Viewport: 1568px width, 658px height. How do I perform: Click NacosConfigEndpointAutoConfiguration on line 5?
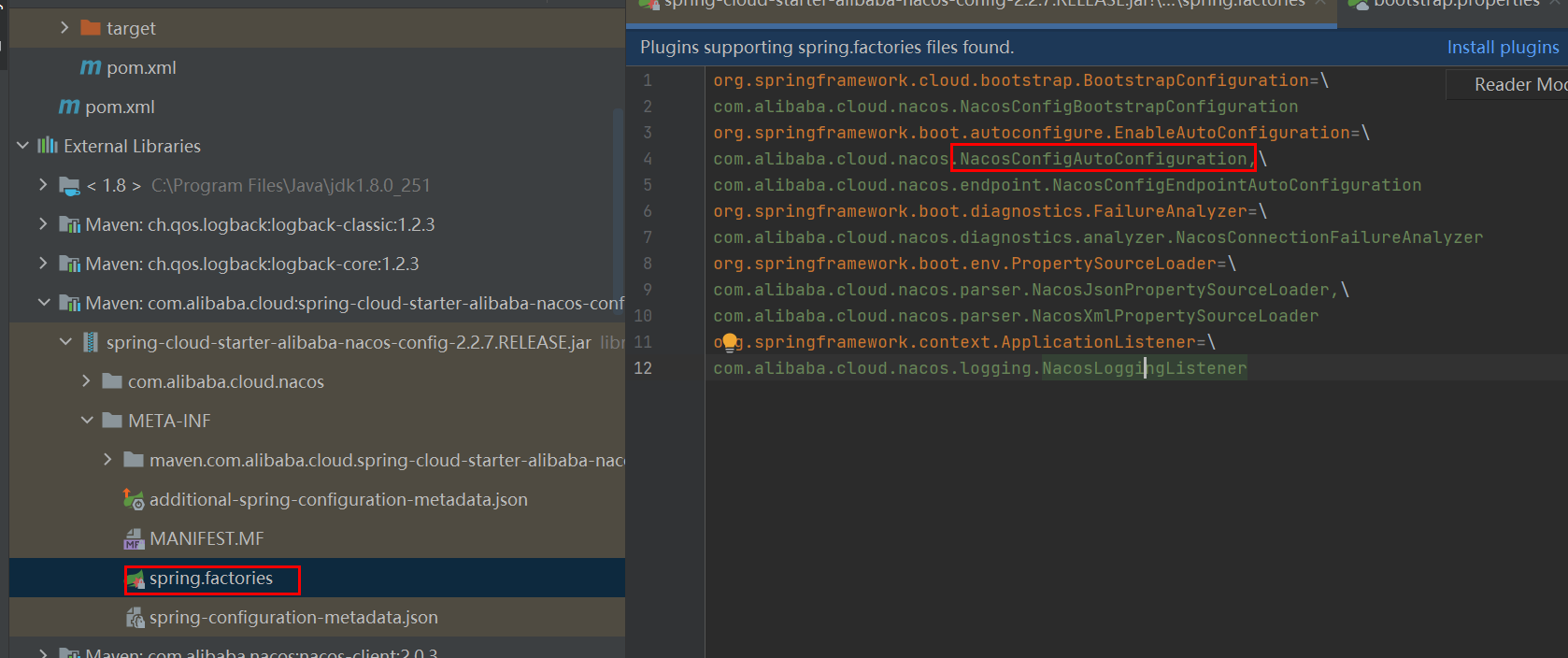pos(1237,185)
